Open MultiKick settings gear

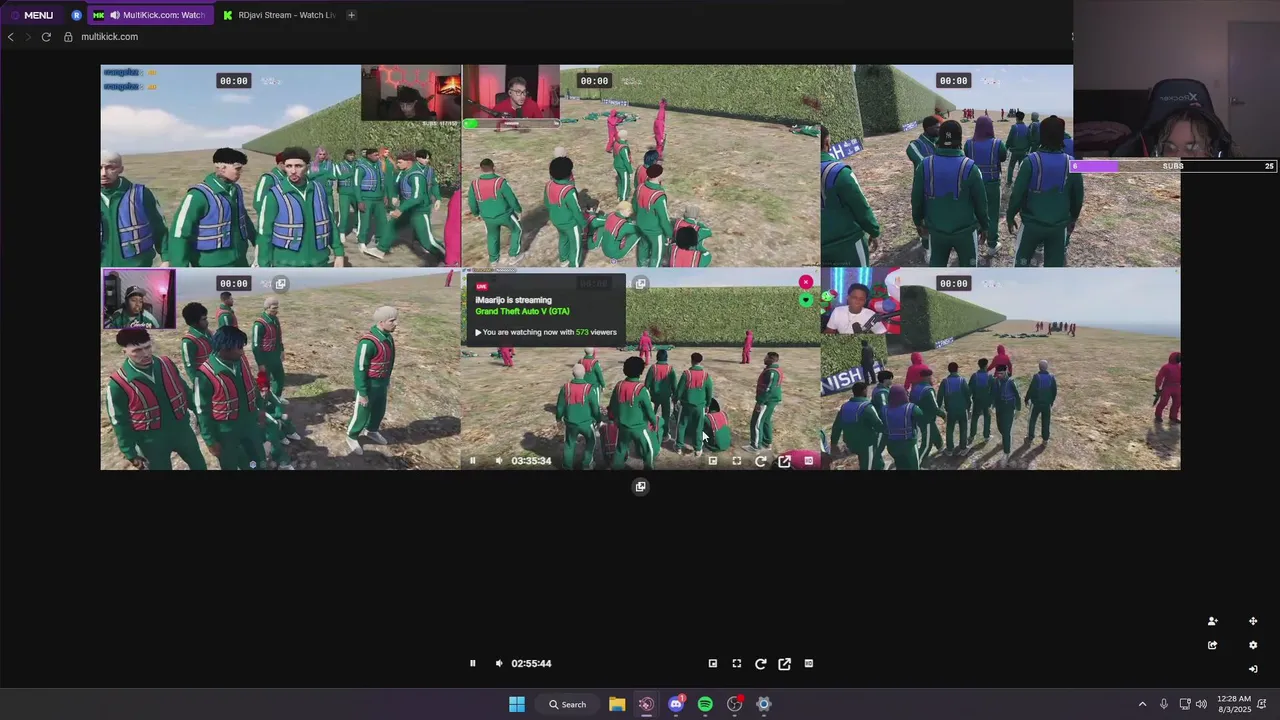click(1253, 645)
